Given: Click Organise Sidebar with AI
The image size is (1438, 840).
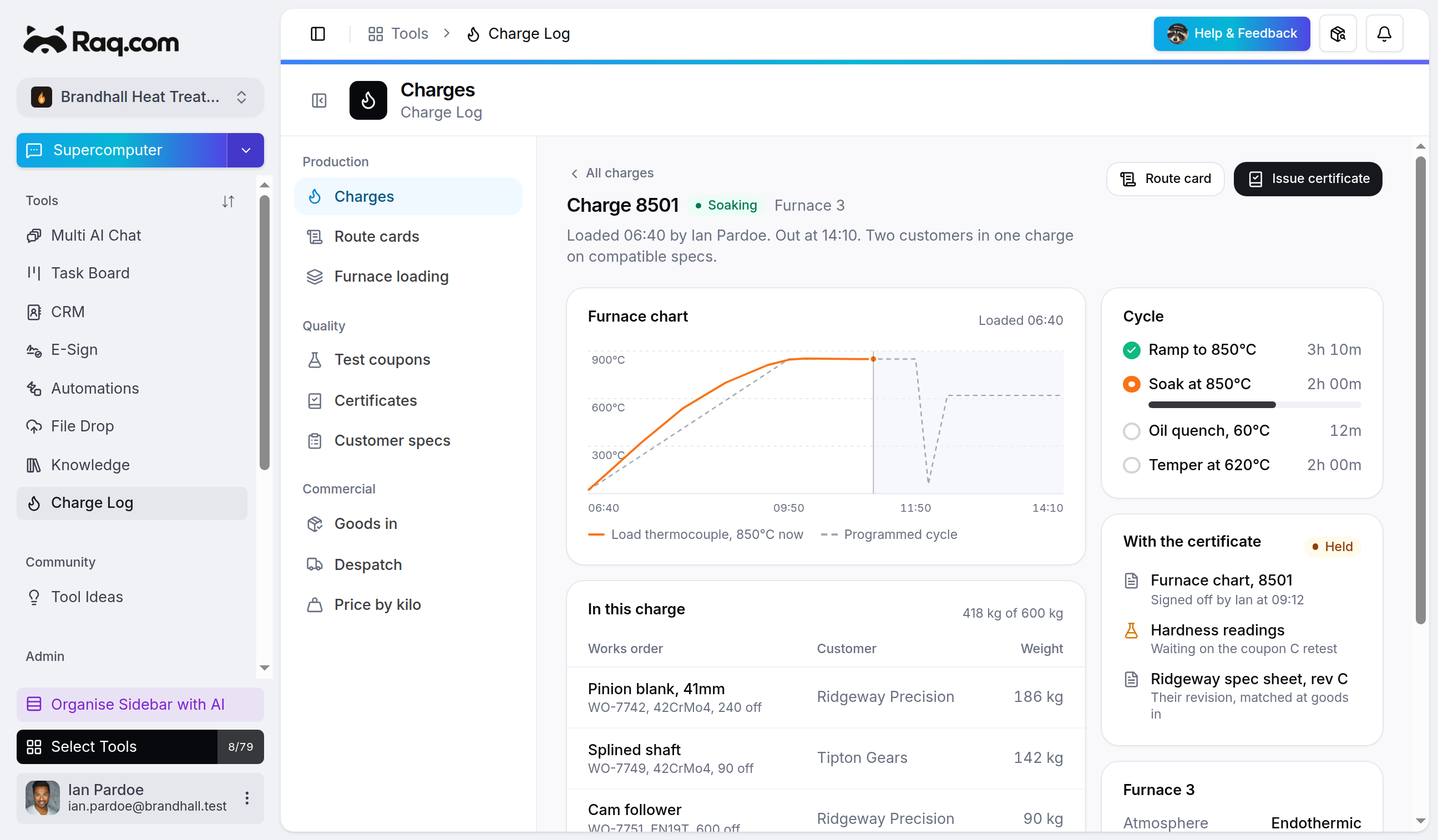Looking at the screenshot, I should (140, 705).
